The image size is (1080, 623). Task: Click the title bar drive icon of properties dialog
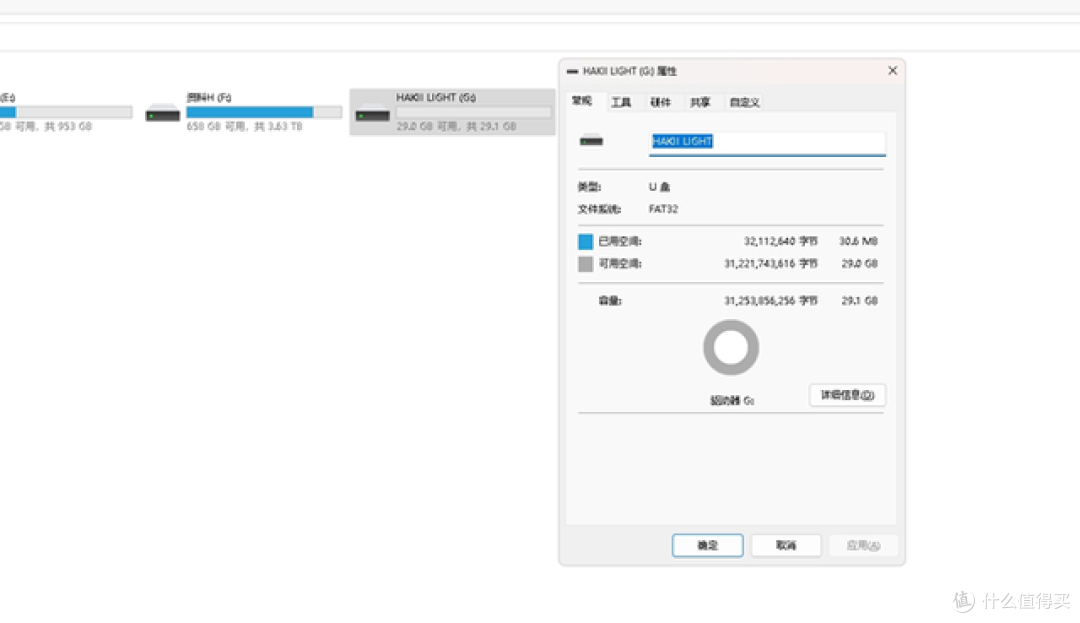tap(572, 71)
